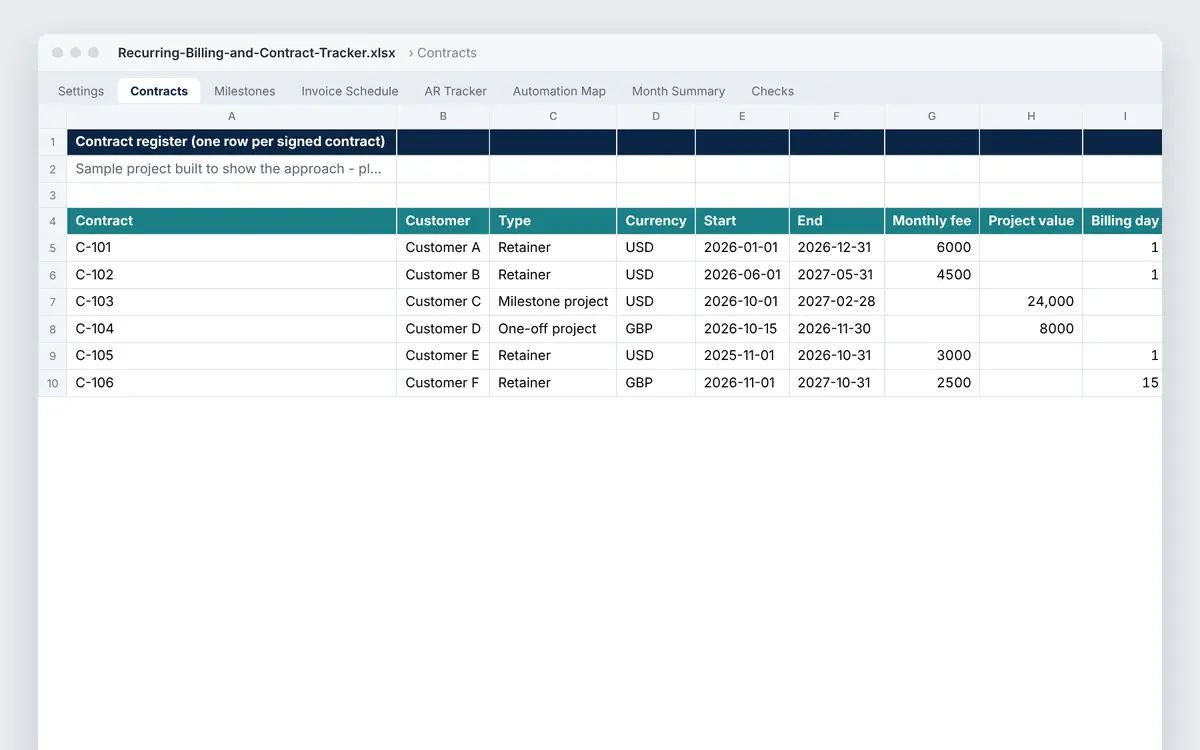Click the Contract column heading cell
The image size is (1200, 750).
coord(232,221)
